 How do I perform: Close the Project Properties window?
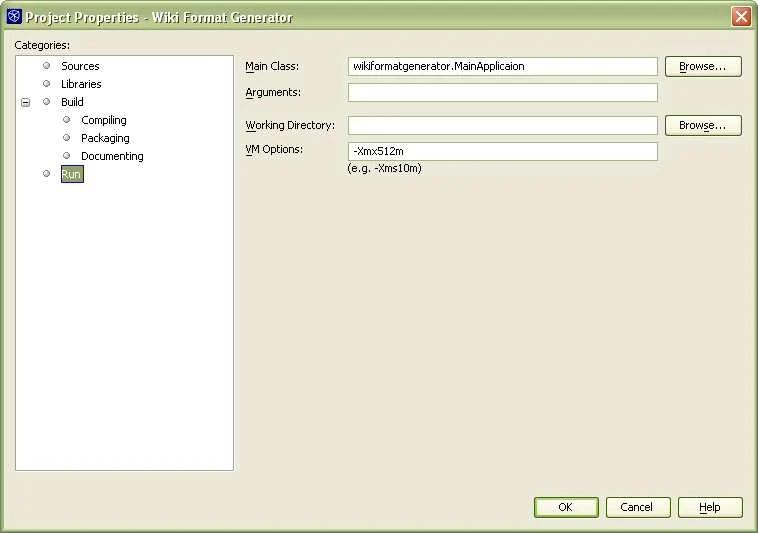pos(741,16)
